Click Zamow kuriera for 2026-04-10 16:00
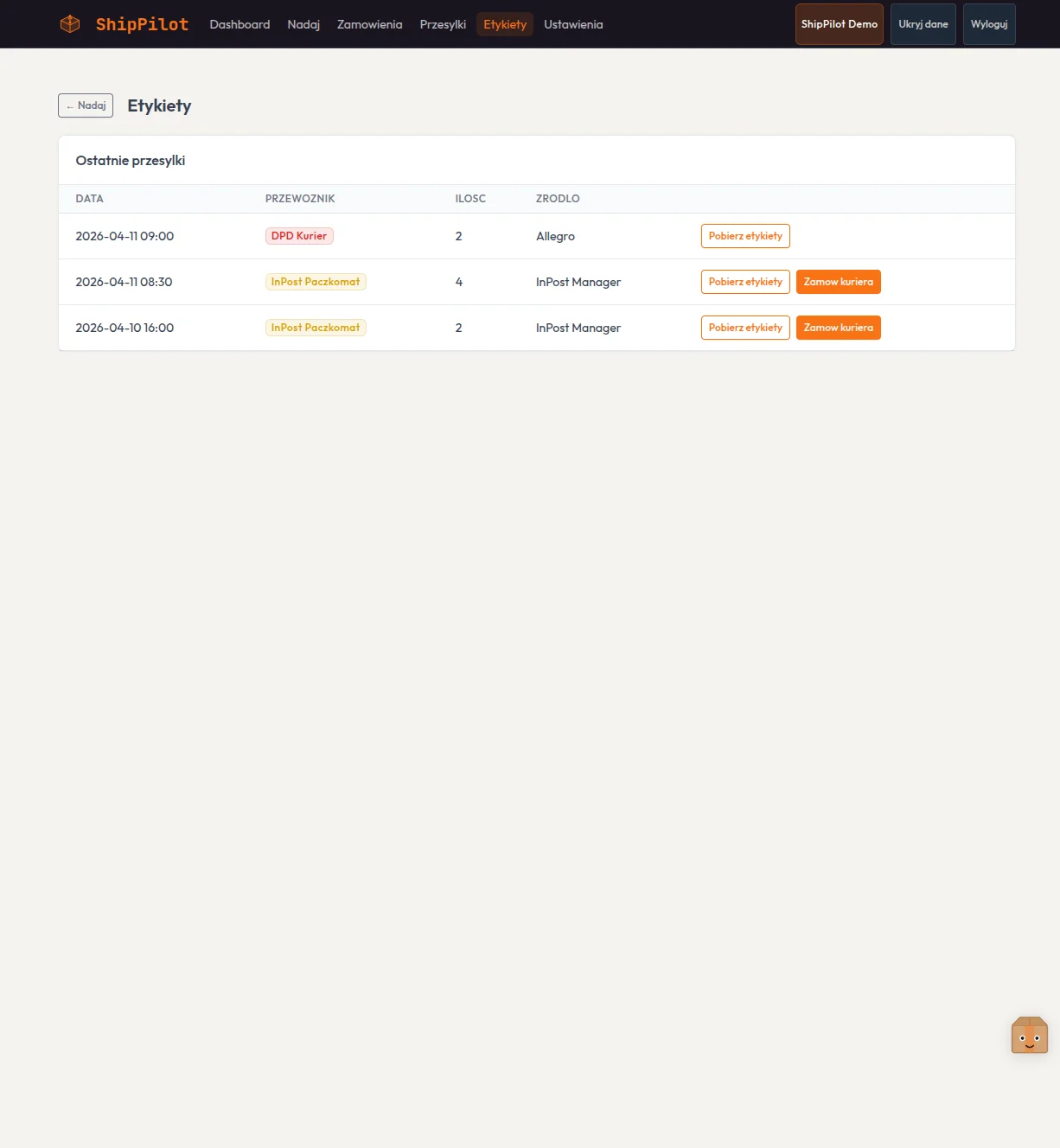Viewport: 1060px width, 1148px height. pos(839,328)
